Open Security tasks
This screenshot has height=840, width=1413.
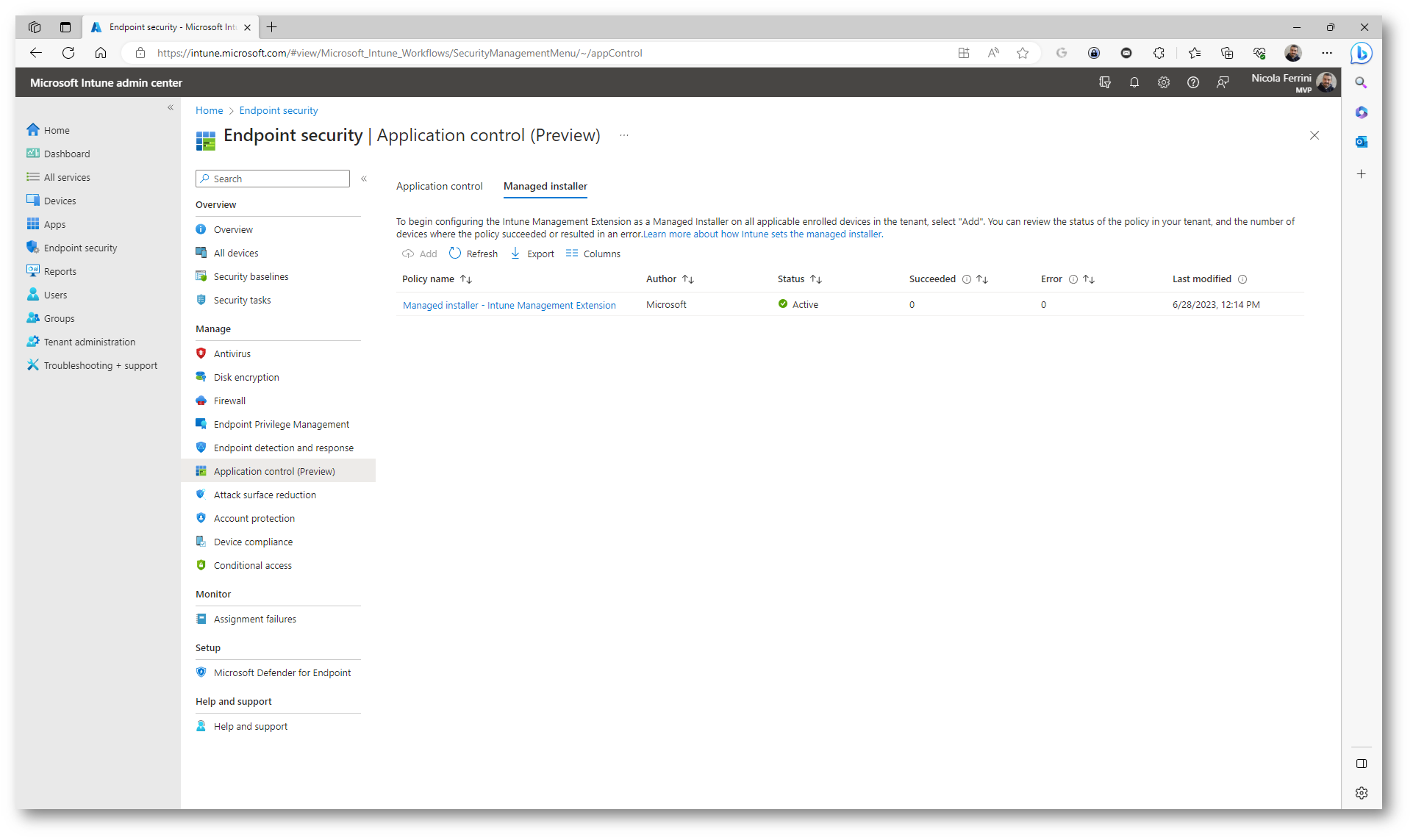[x=242, y=300]
